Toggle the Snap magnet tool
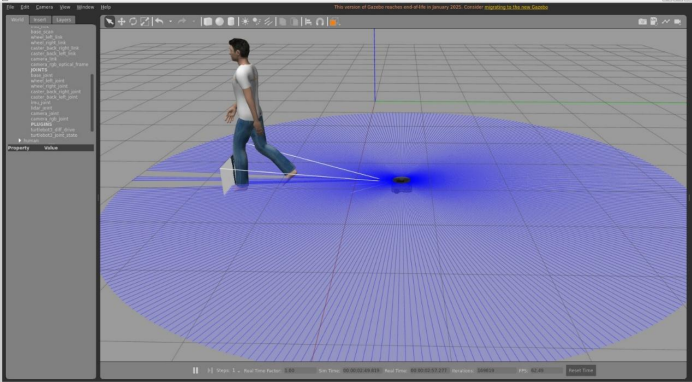This screenshot has height=382, width=692. (x=320, y=22)
